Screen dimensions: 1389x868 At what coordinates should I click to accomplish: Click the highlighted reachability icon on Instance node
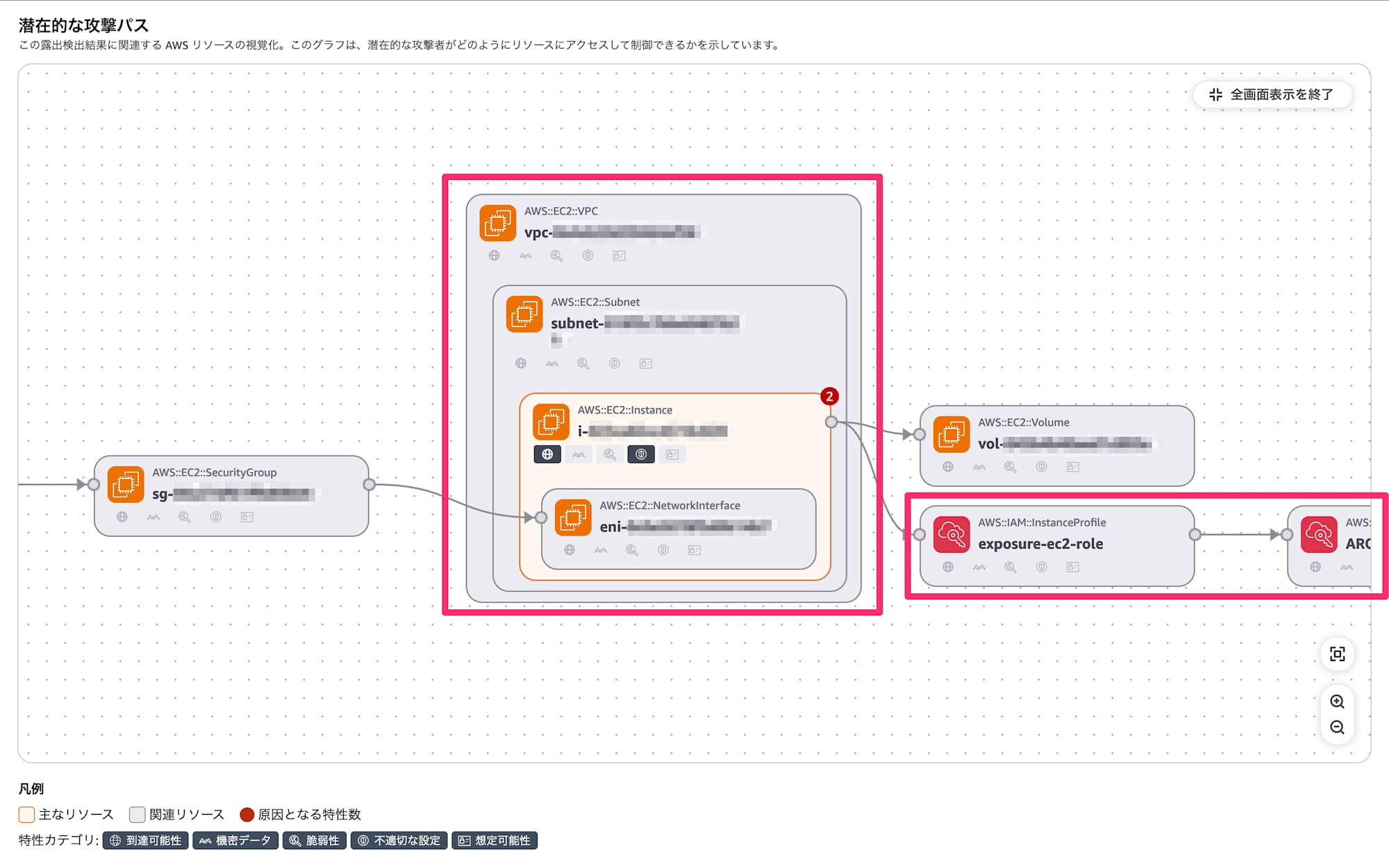coord(547,454)
